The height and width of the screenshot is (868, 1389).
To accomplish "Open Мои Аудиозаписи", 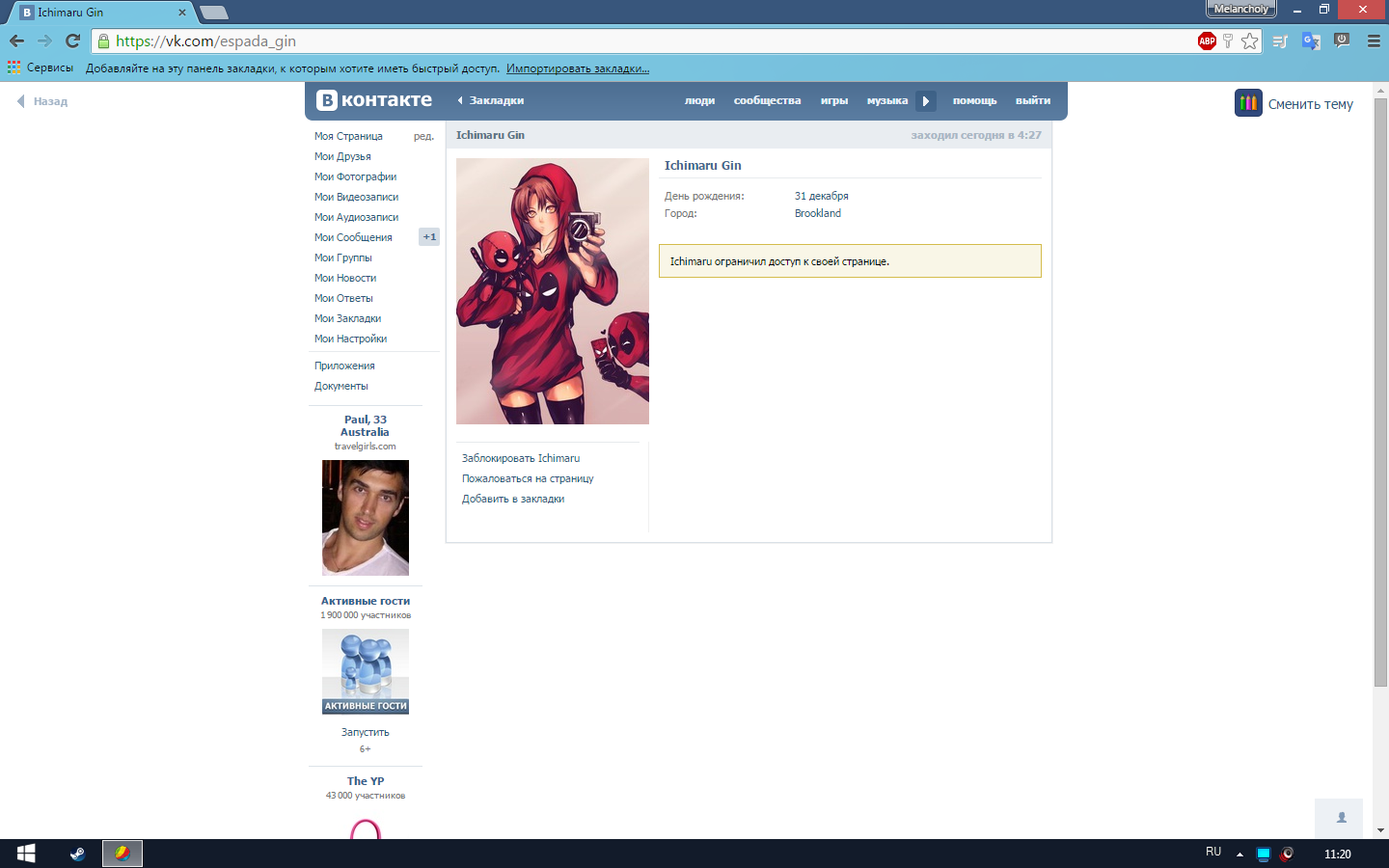I will (x=356, y=217).
